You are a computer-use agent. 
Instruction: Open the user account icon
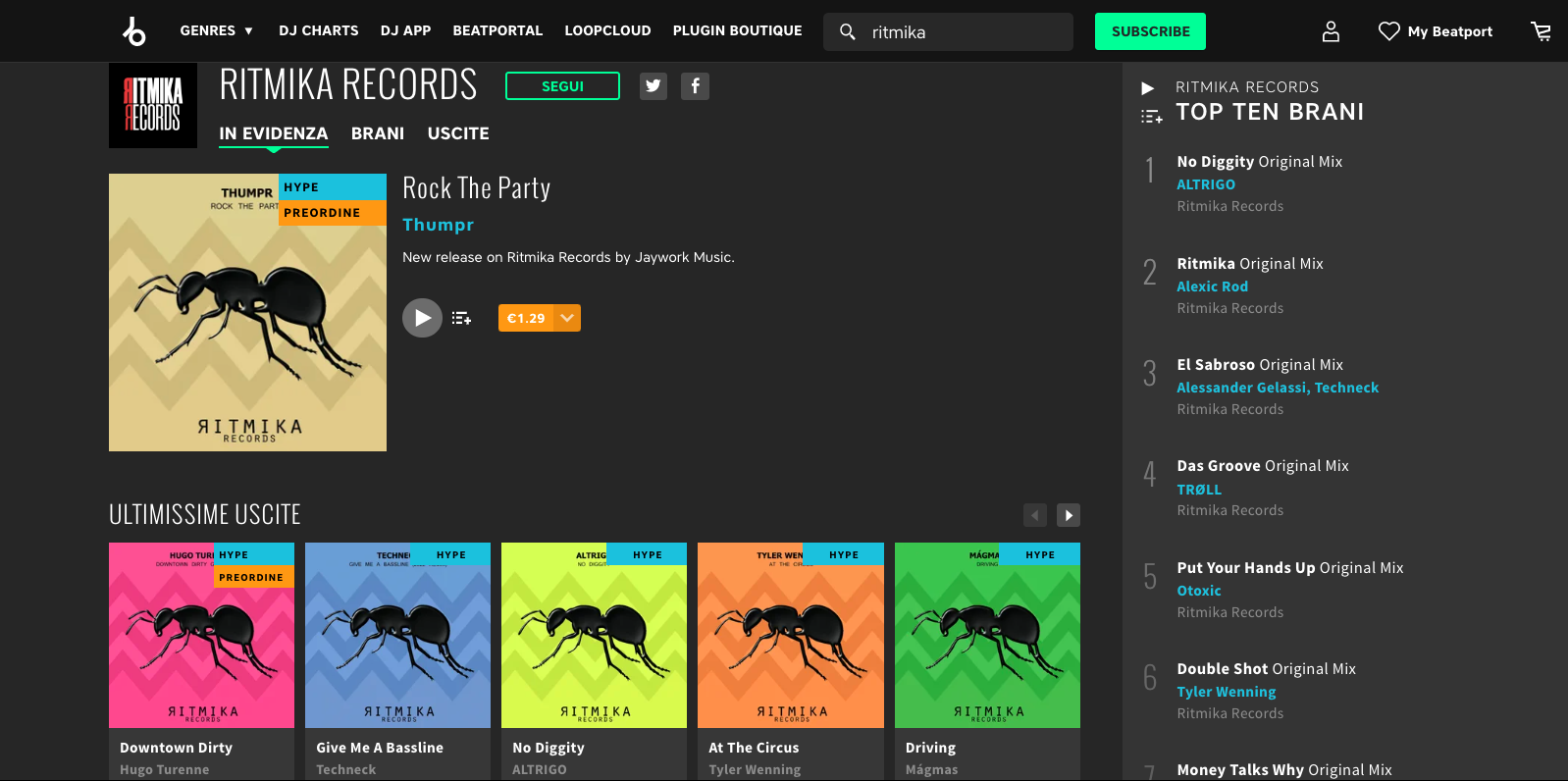[x=1331, y=31]
